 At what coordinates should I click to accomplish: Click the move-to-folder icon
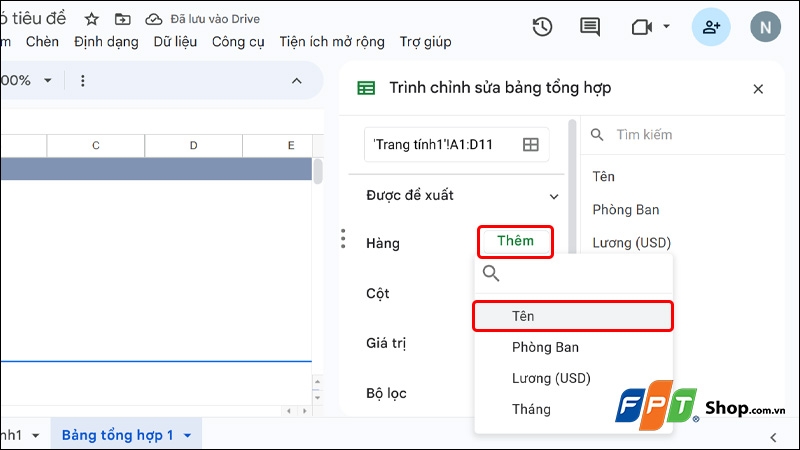(122, 19)
